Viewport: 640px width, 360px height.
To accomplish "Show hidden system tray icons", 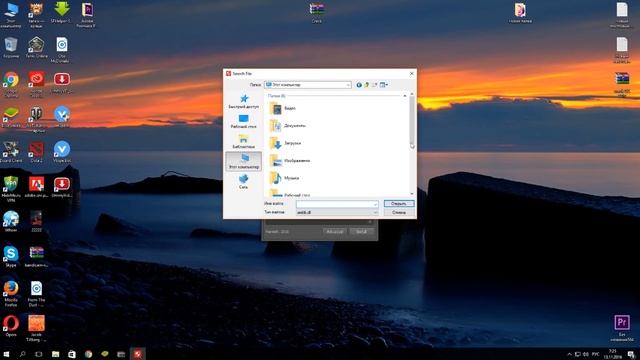I will point(569,354).
